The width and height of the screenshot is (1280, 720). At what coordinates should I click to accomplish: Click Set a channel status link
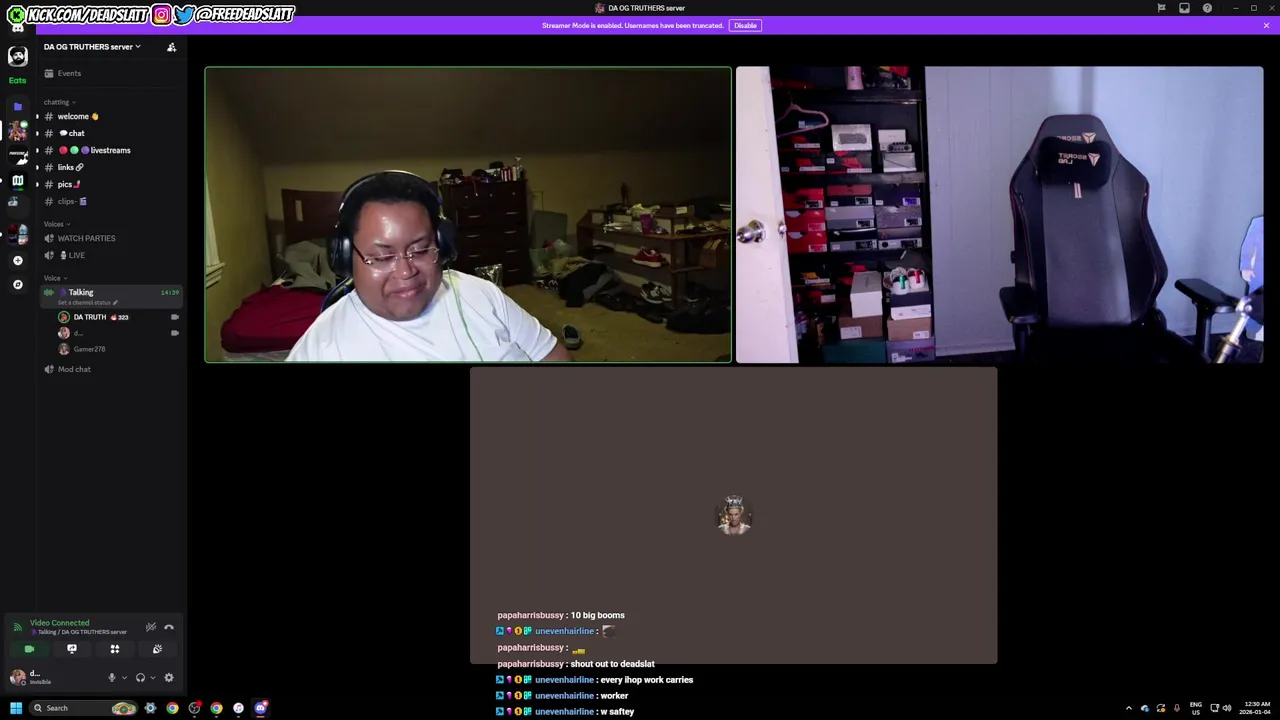click(87, 303)
